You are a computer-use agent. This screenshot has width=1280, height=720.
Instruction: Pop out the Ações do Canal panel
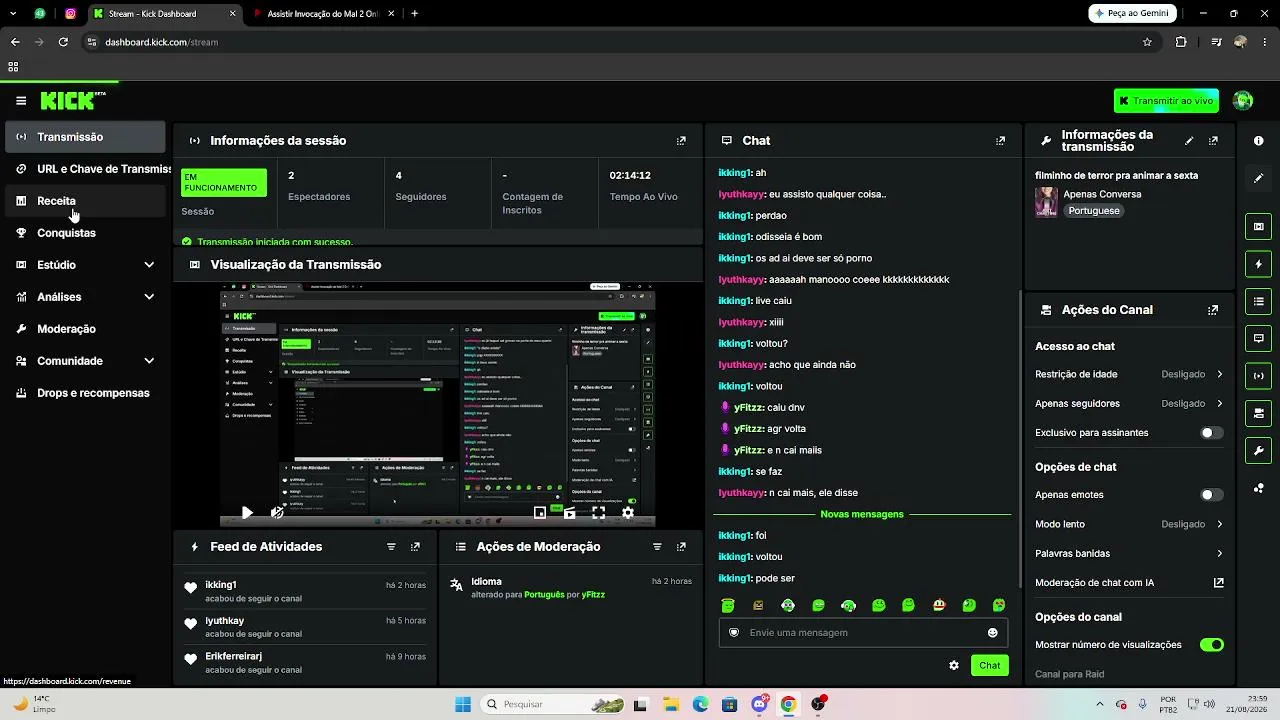[1213, 310]
